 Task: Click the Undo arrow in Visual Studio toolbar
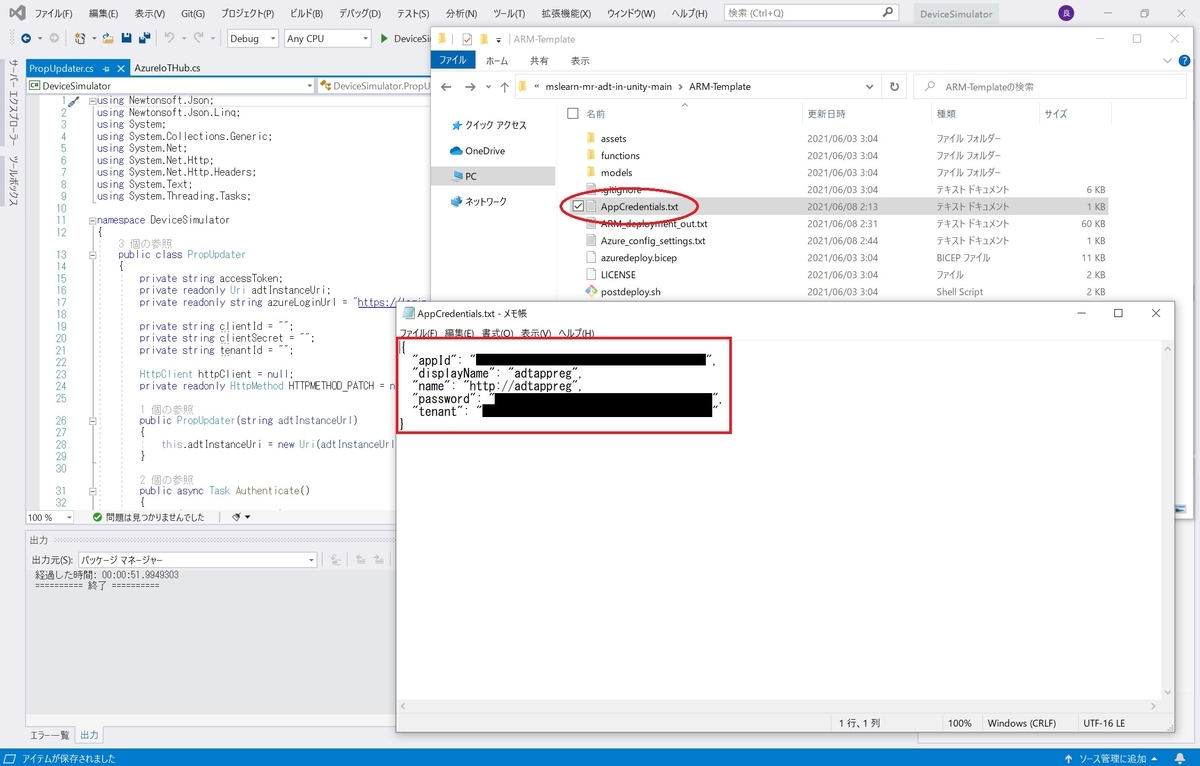170,38
